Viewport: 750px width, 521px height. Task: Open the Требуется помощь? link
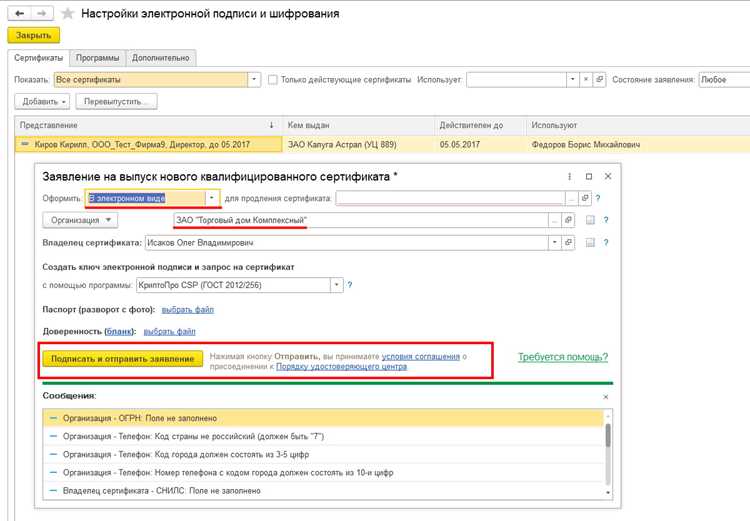[563, 357]
